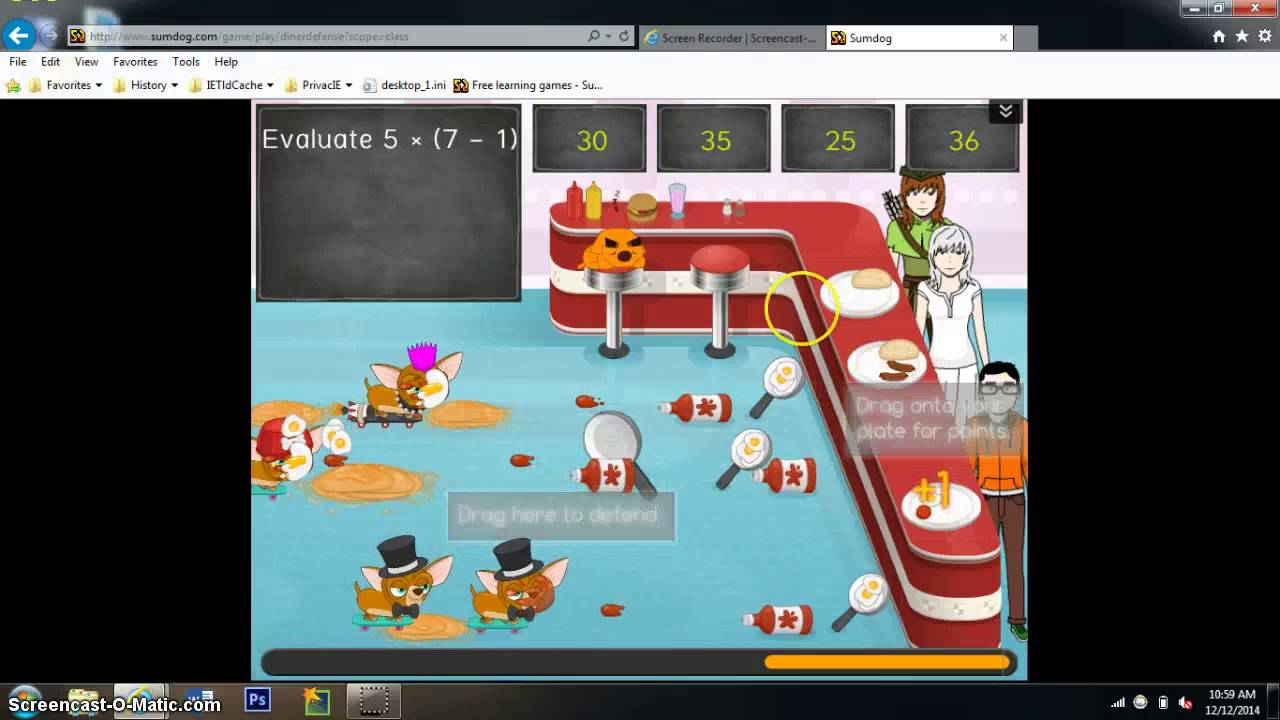The image size is (1280, 720).
Task: Open Free learning games Sumdog bookmark
Action: 528,85
